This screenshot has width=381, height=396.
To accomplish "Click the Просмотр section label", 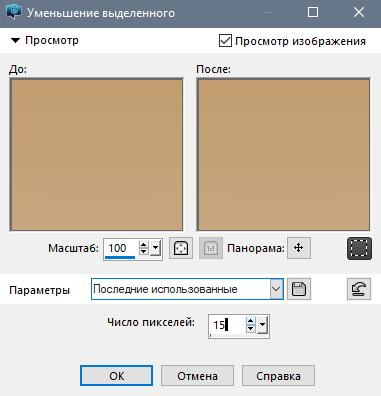I will coord(52,40).
